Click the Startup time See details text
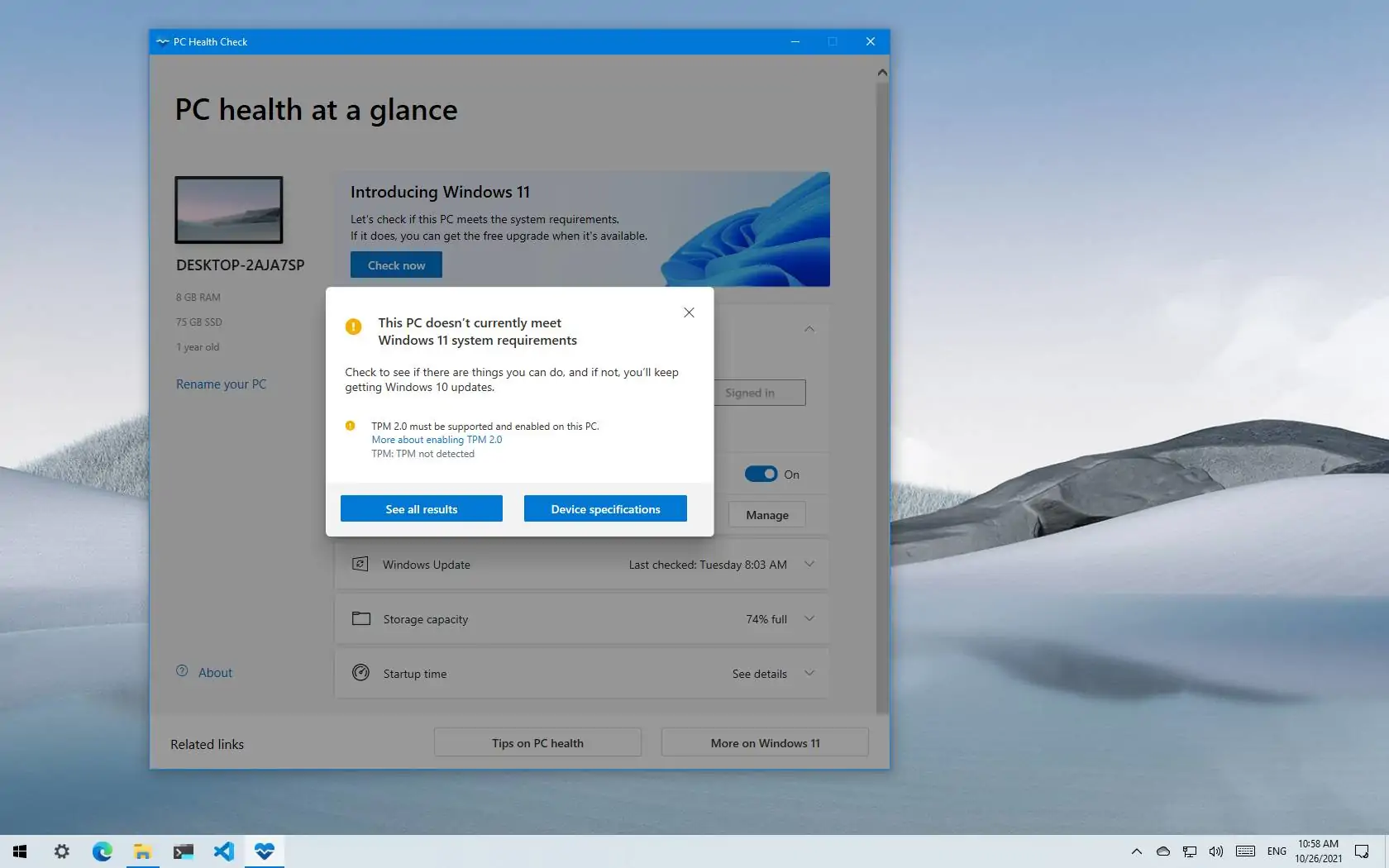Screen dimensions: 1389x868 [759, 674]
